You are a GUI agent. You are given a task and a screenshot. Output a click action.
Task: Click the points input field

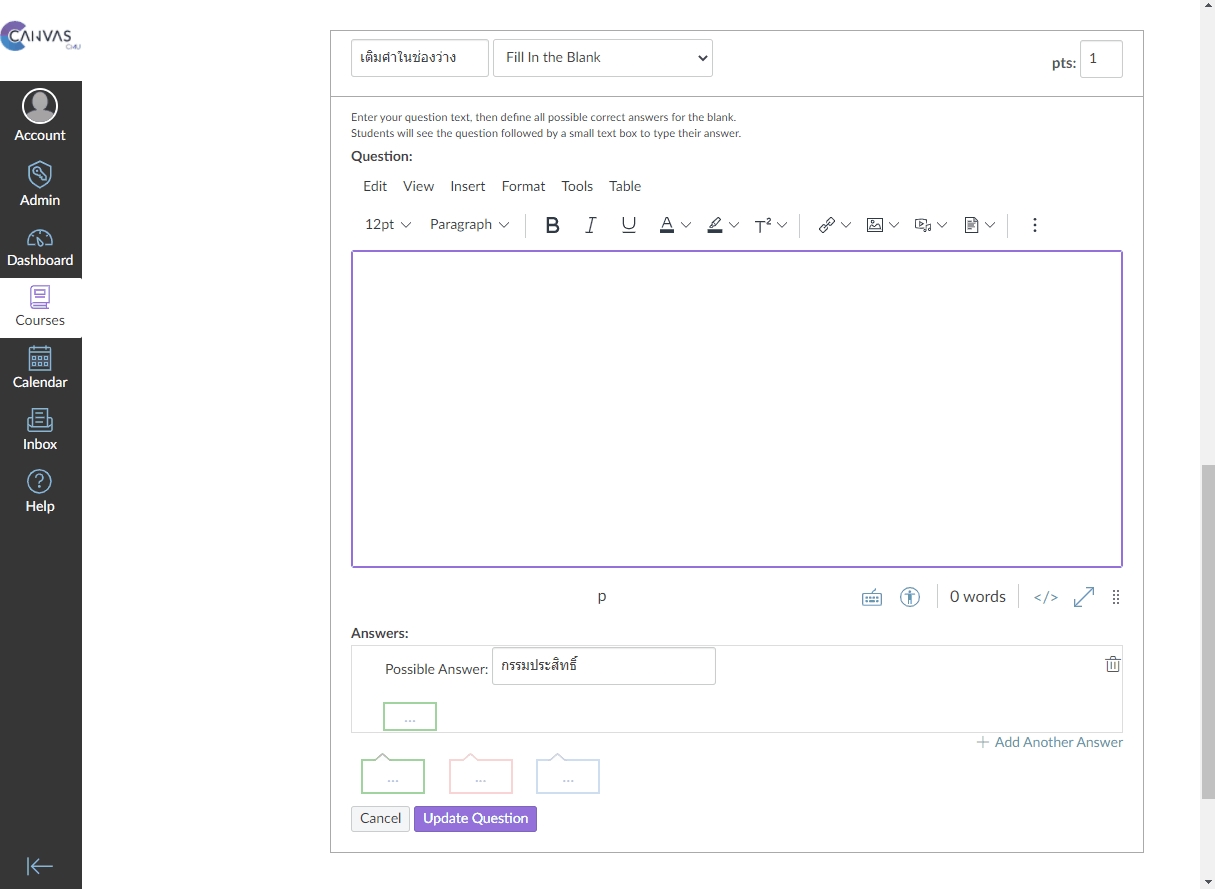(x=1100, y=59)
